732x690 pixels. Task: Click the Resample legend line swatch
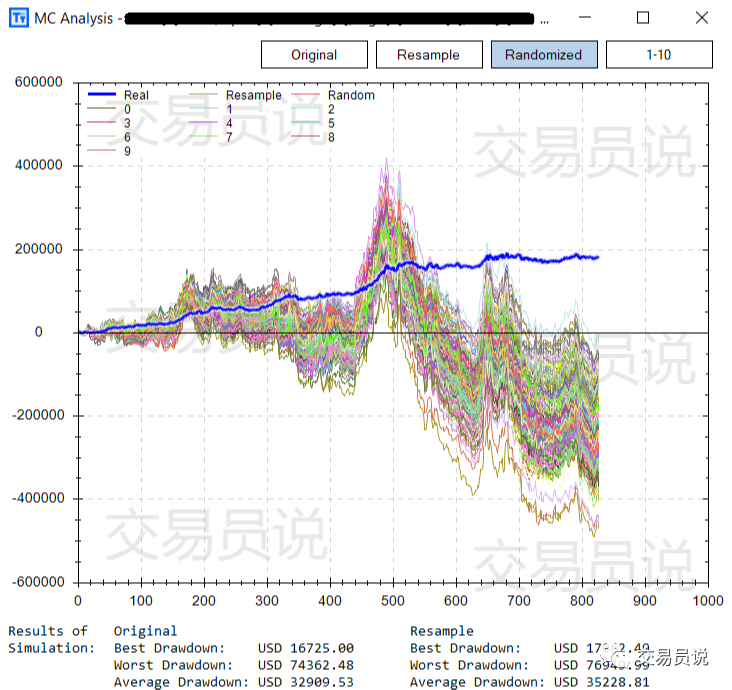[204, 94]
